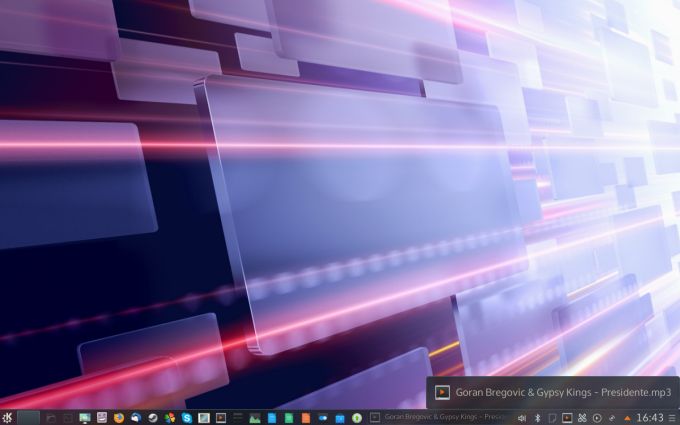Viewport: 680px width, 425px height.
Task: Switch desktops using the pager widget
Action: click(x=29, y=418)
